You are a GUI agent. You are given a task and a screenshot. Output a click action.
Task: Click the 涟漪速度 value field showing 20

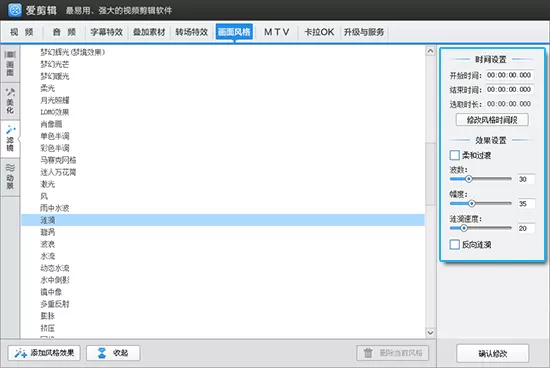(x=526, y=228)
